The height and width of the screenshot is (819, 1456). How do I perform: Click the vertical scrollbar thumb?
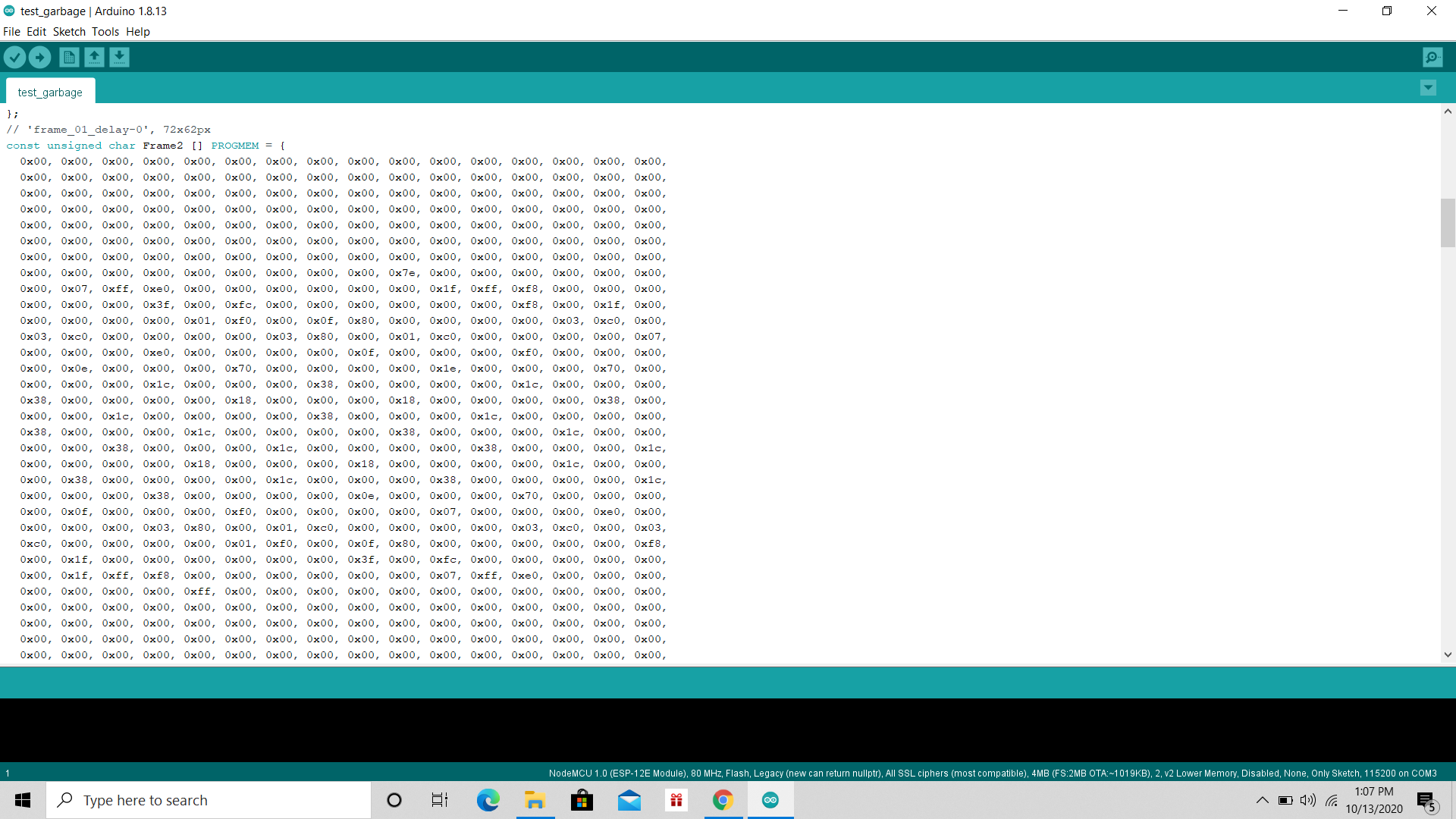tap(1448, 223)
